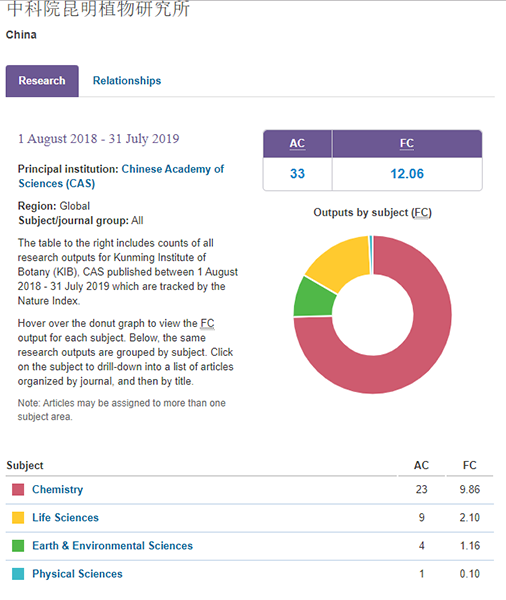Viewport: 506px width, 600px height.
Task: Open Chinese Academy of Sciences (CAS) link
Action: point(121,176)
